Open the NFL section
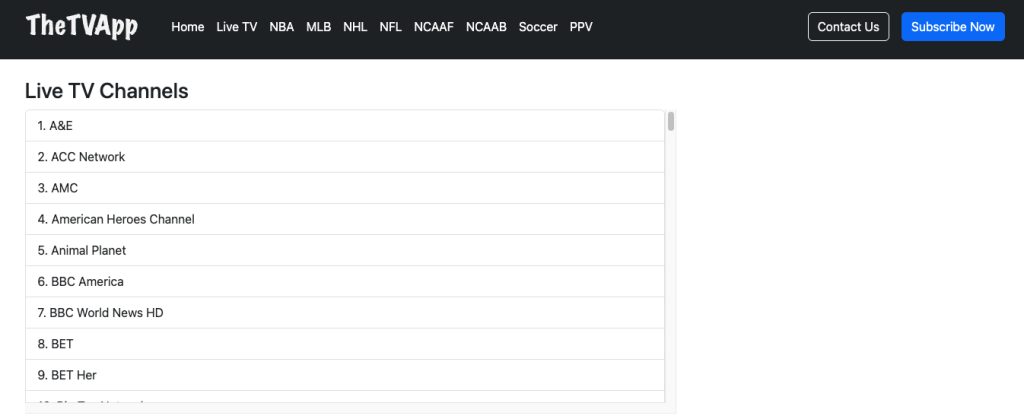This screenshot has width=1024, height=419. 391,27
